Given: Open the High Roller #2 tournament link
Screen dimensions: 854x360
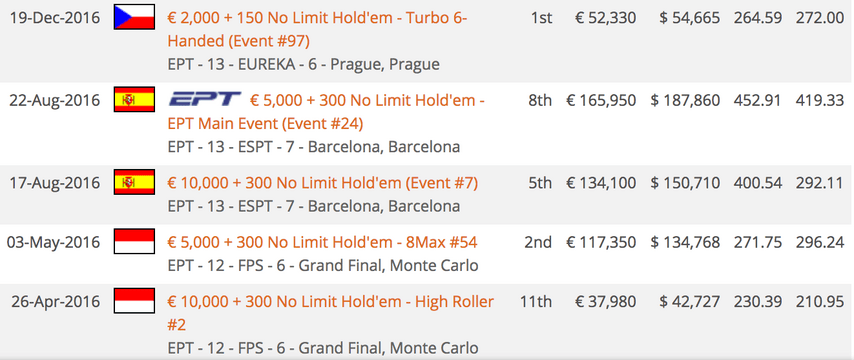Looking at the screenshot, I should (331, 313).
